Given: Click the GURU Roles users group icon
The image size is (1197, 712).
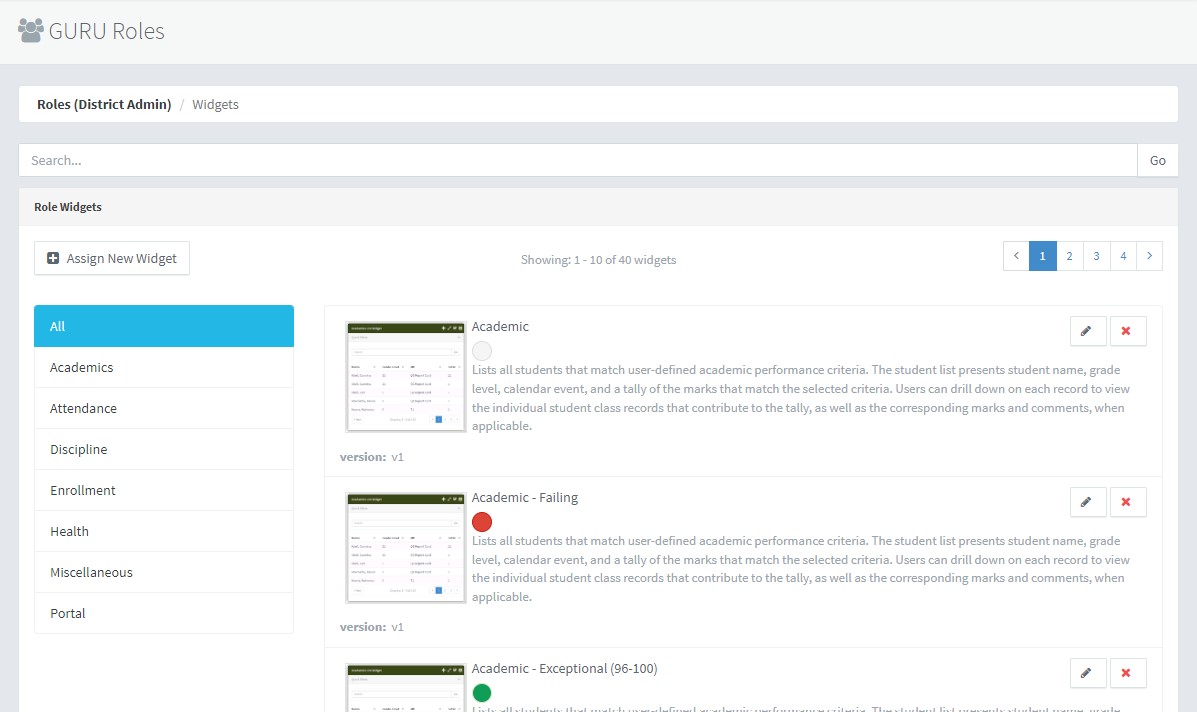Looking at the screenshot, I should click(31, 31).
